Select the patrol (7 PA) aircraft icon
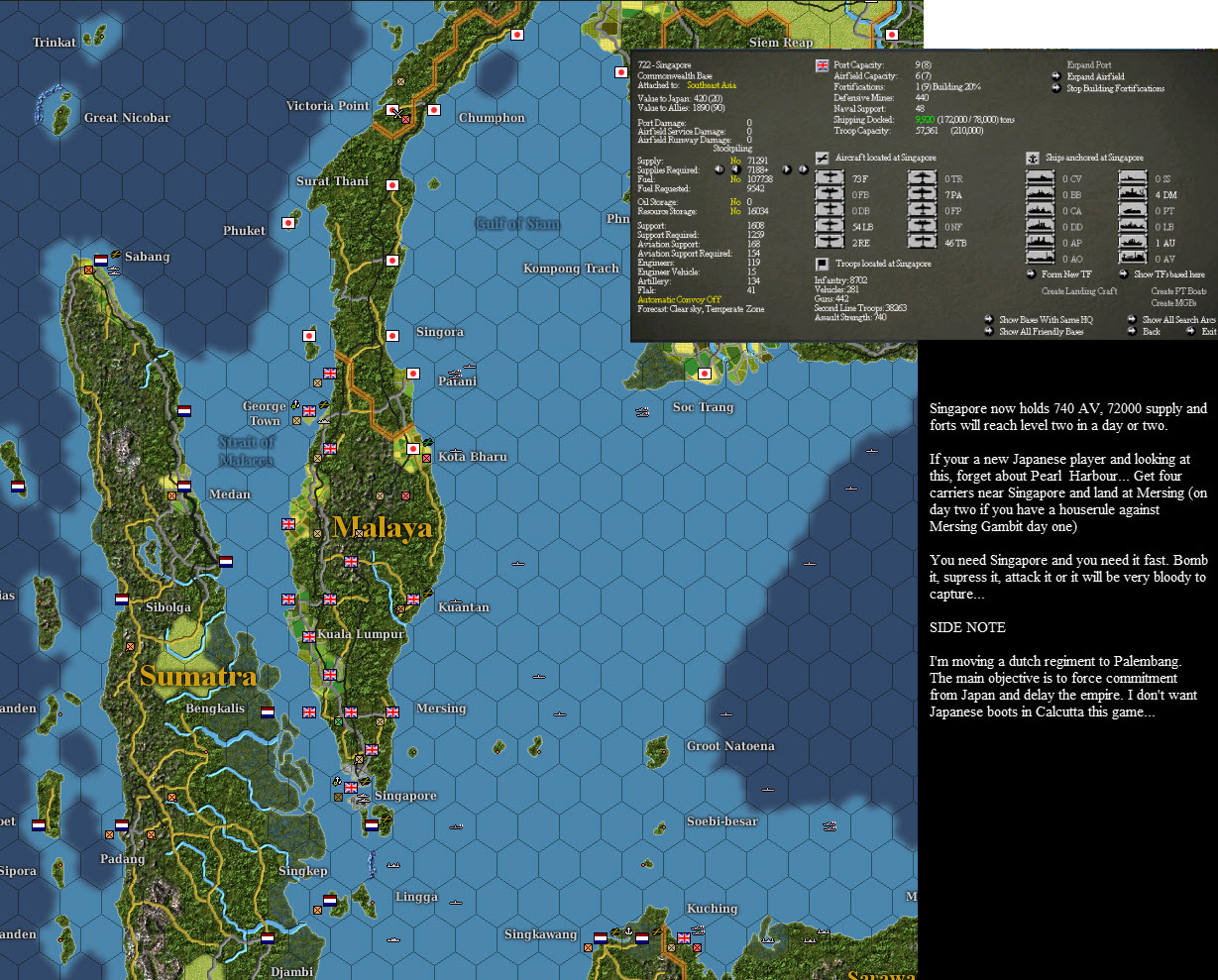The image size is (1218, 980). [923, 194]
